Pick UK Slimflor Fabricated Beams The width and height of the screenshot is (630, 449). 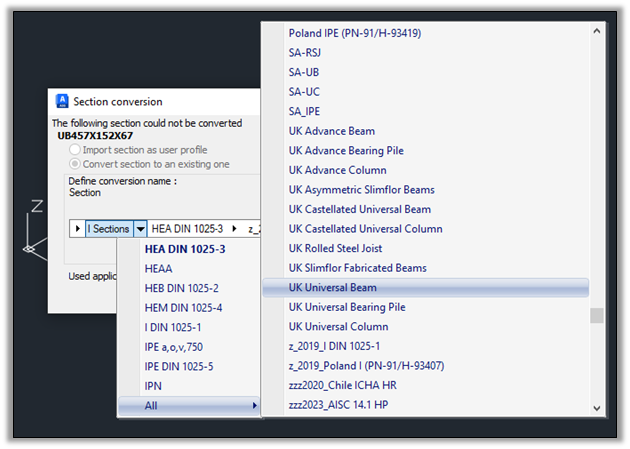pos(425,268)
